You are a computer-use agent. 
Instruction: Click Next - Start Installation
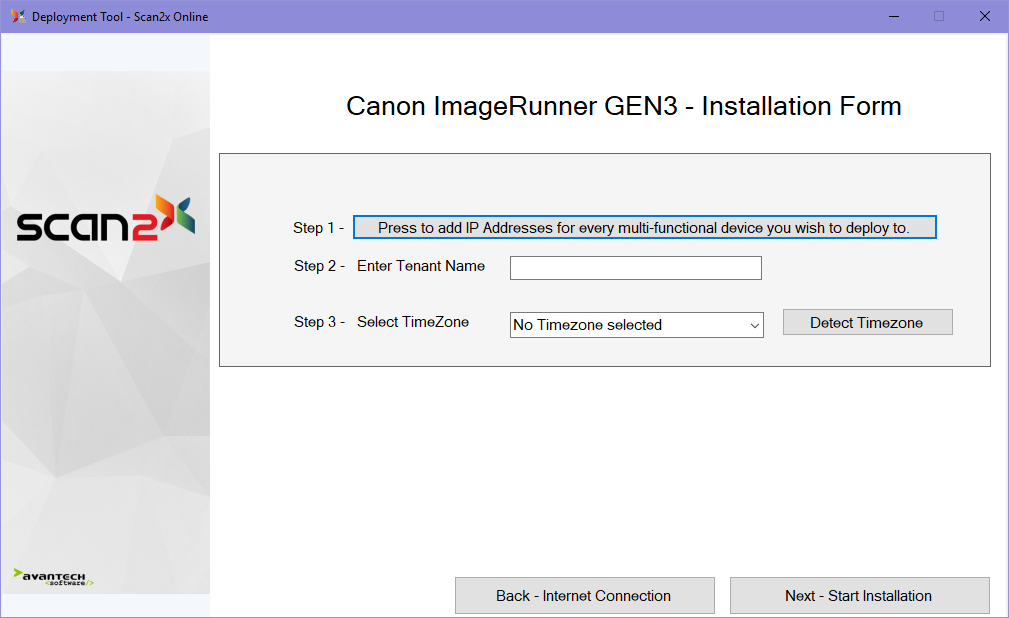click(859, 596)
